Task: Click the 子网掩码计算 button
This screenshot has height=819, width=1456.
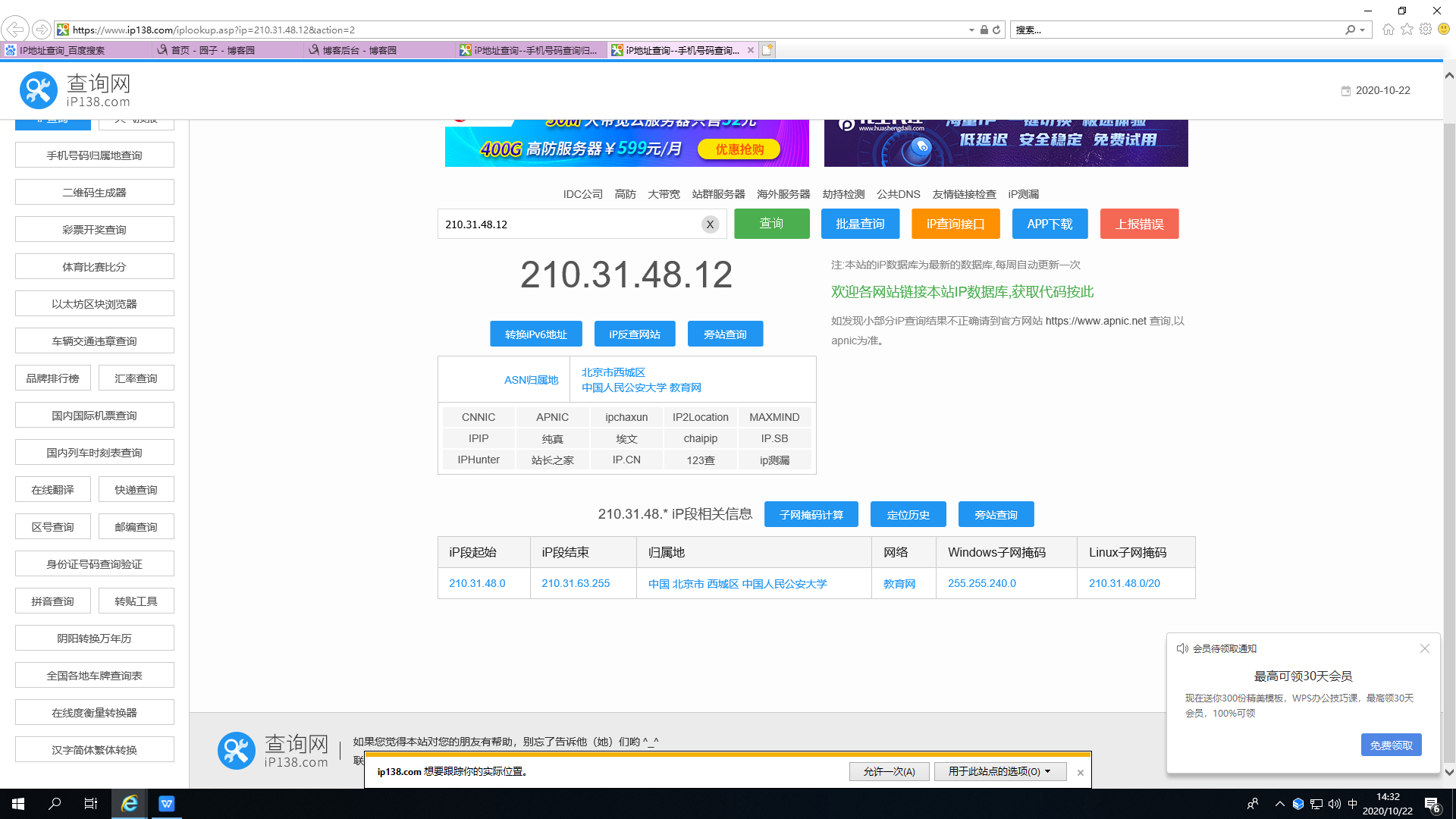Action: [811, 515]
